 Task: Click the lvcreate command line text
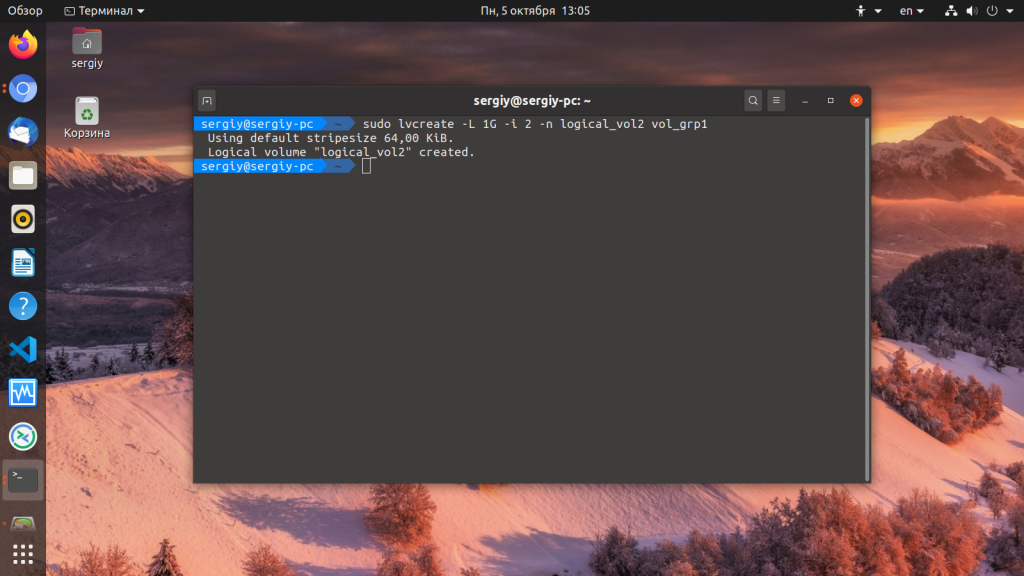point(535,124)
